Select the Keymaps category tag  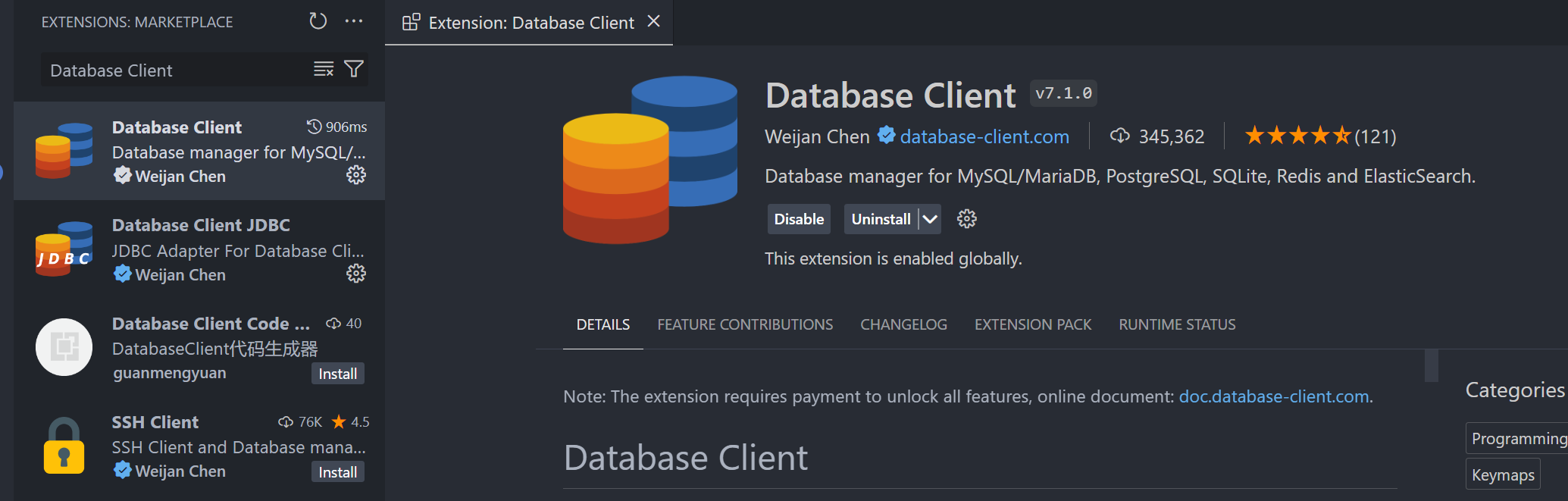[1503, 474]
